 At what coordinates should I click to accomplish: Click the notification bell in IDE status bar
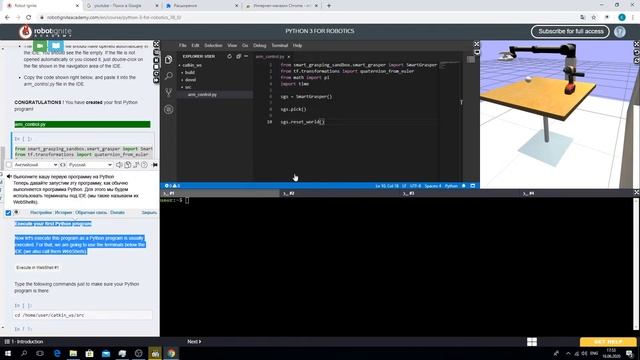464,186
